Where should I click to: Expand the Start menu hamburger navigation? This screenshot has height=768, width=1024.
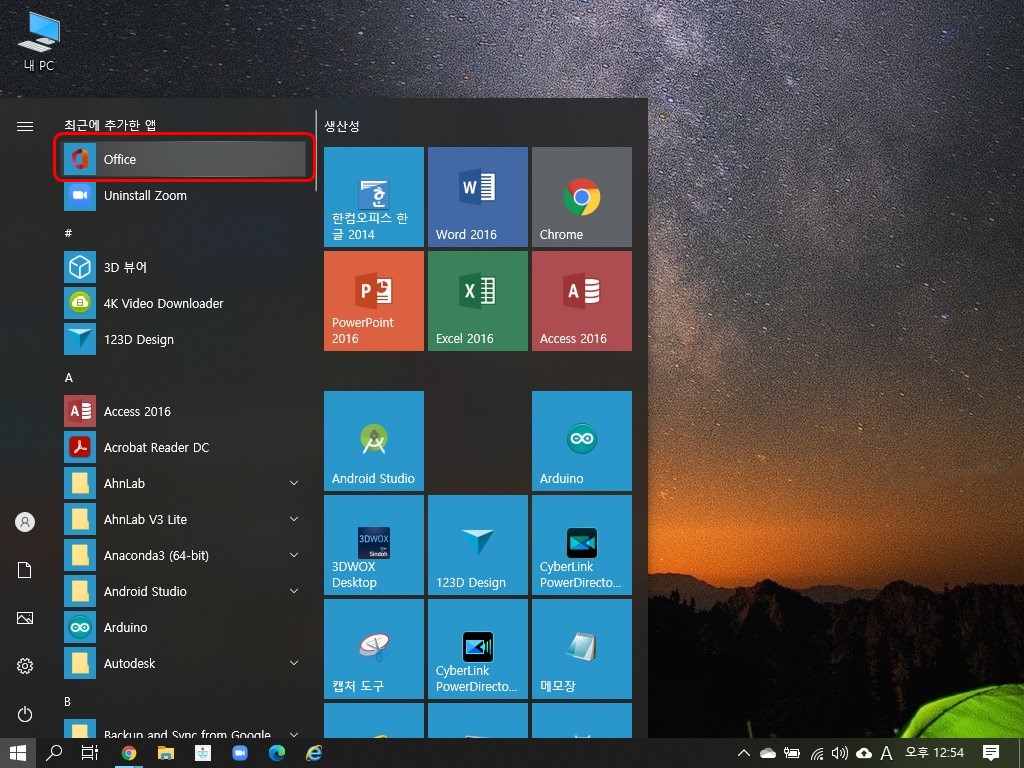click(25, 126)
